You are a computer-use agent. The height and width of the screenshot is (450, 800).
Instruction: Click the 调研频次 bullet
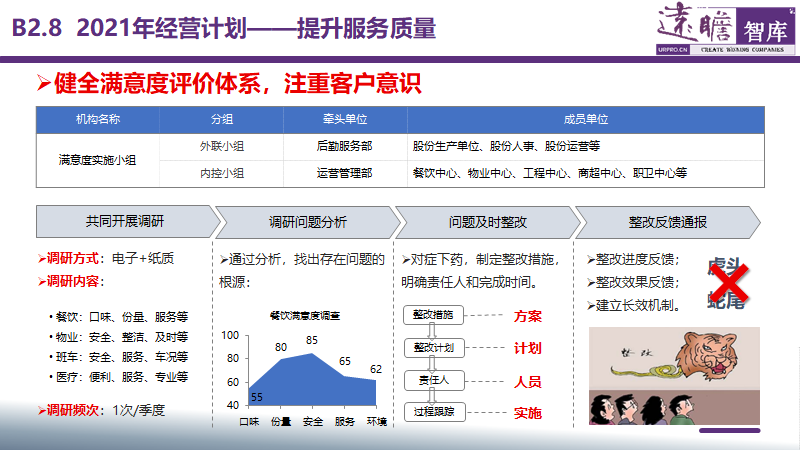pos(101,410)
